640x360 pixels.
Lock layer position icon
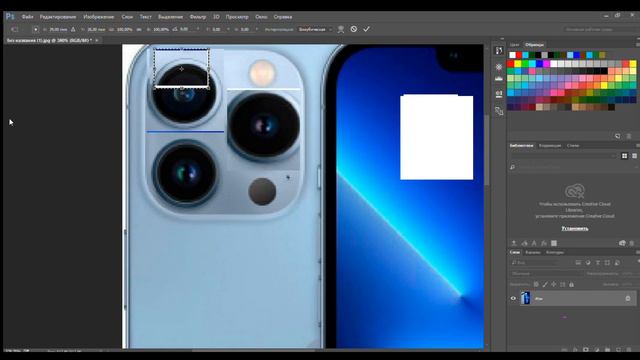pyautogui.click(x=554, y=284)
